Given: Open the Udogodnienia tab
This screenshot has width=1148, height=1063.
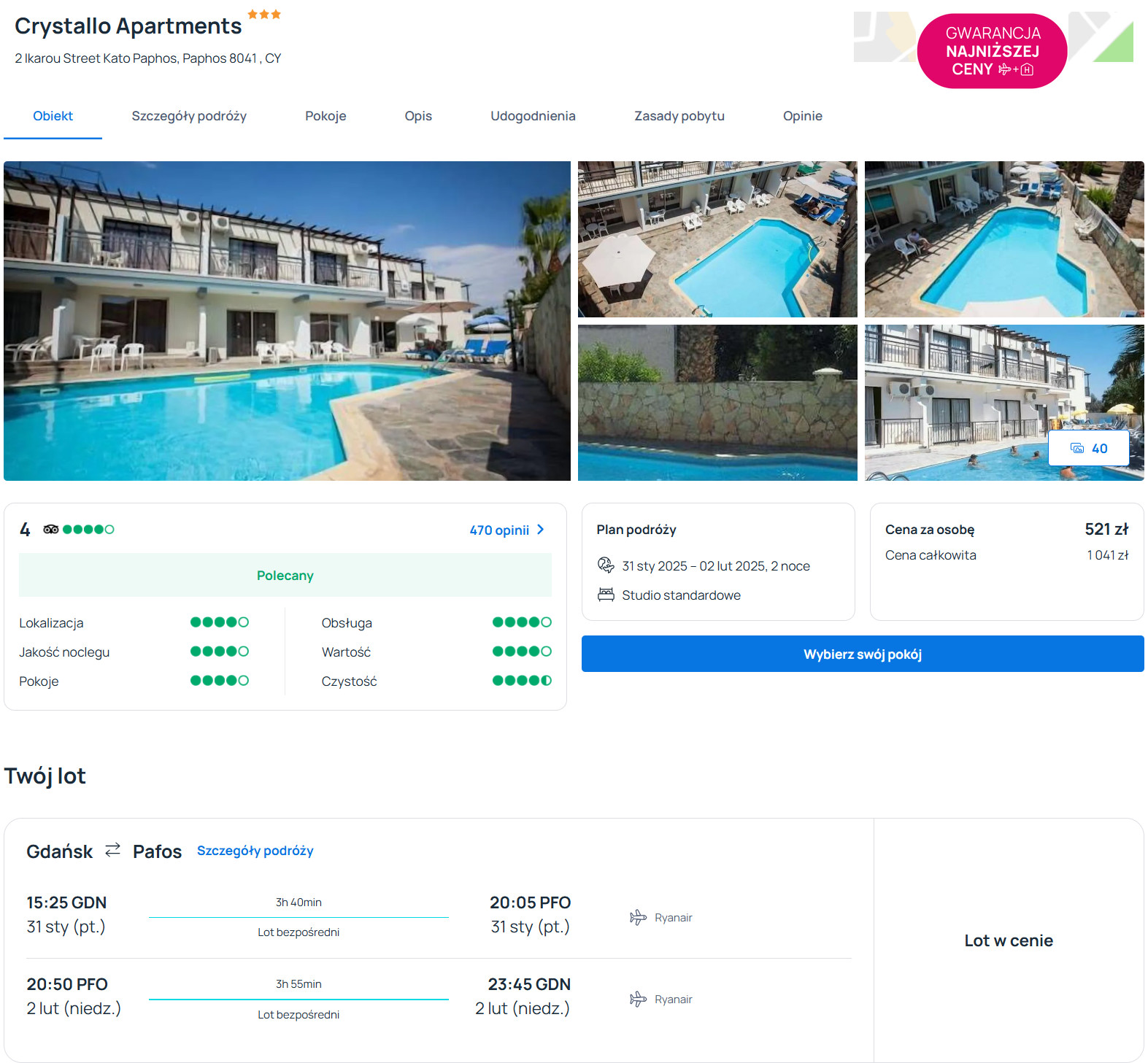Looking at the screenshot, I should pyautogui.click(x=533, y=116).
